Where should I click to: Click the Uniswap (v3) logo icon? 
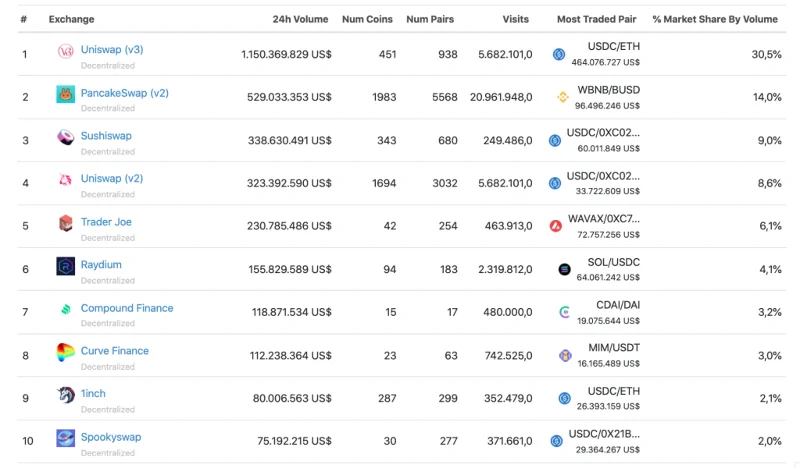click(65, 51)
